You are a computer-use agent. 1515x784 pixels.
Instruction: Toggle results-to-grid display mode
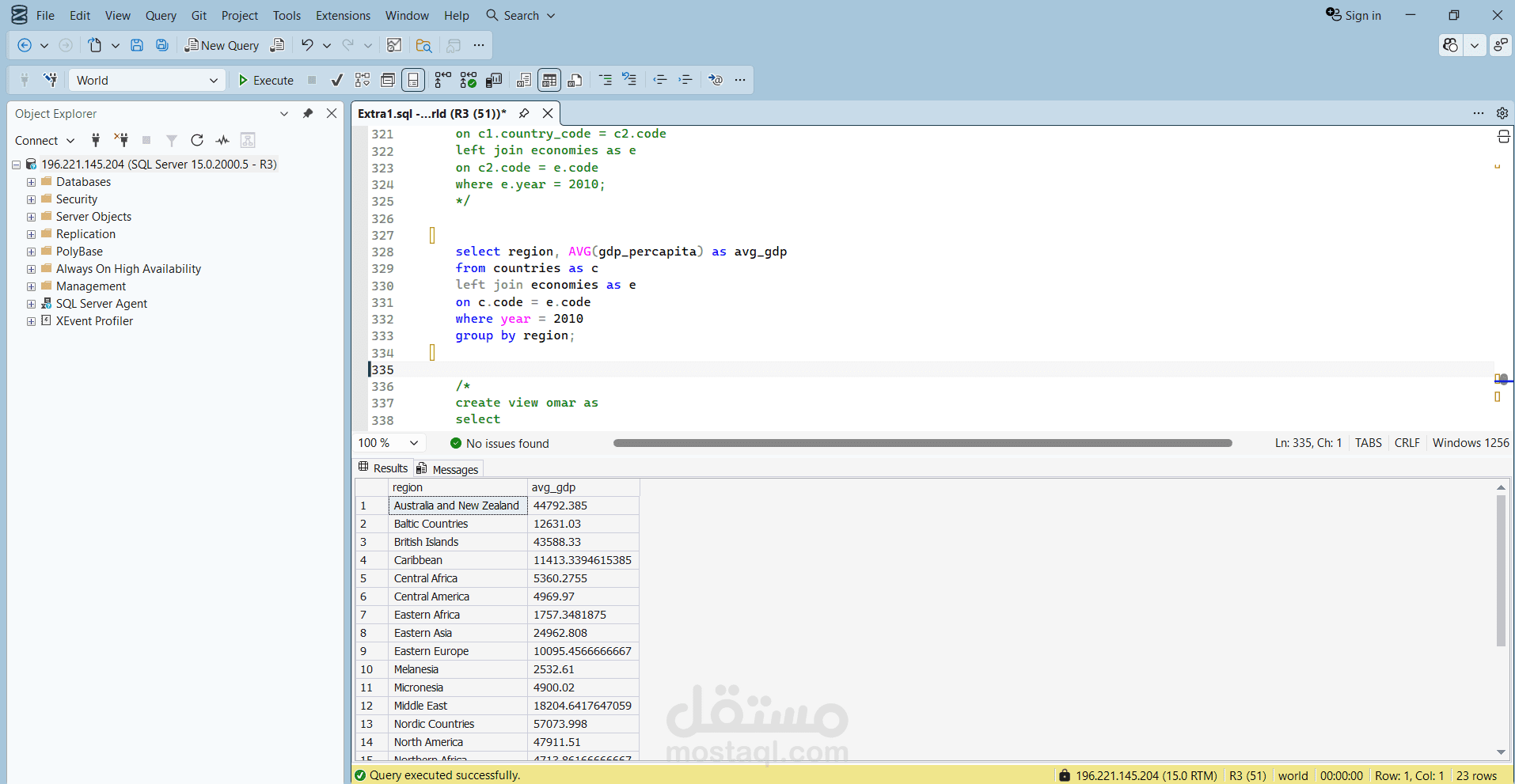coord(549,79)
